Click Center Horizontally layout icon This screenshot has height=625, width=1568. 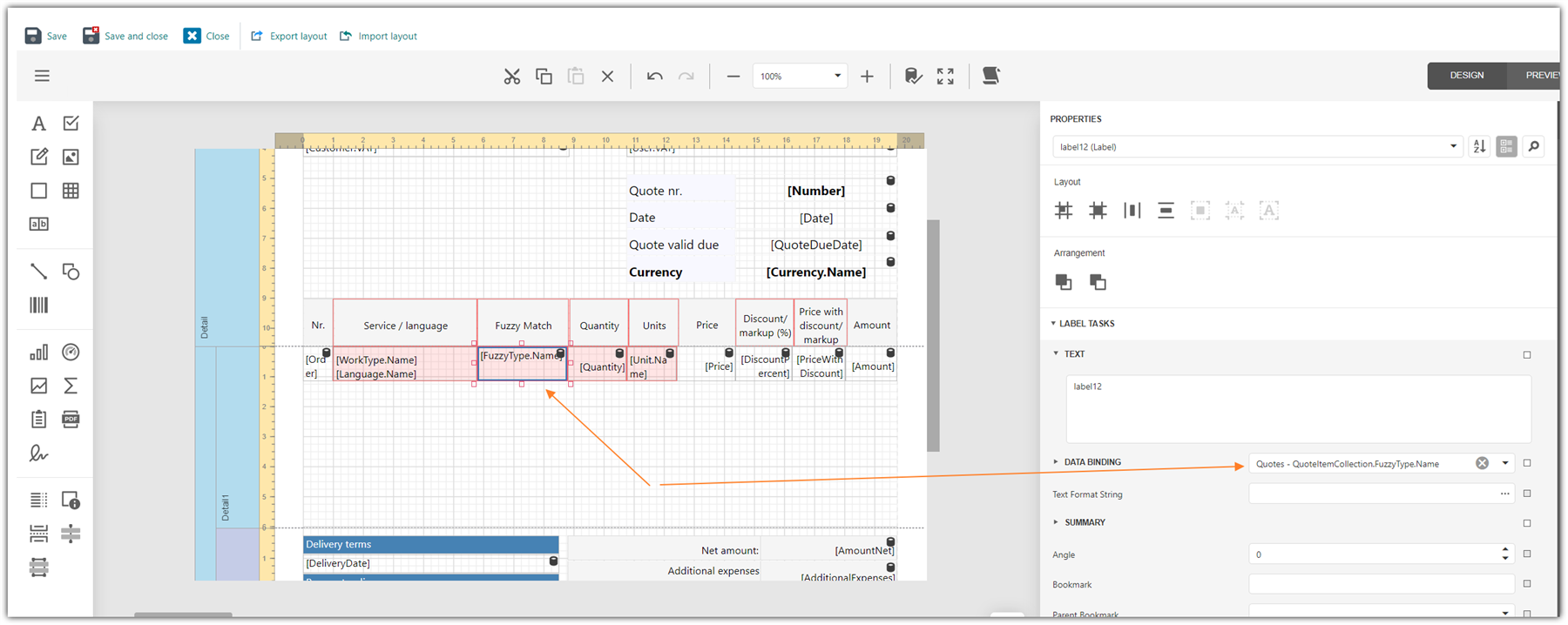click(x=1132, y=211)
